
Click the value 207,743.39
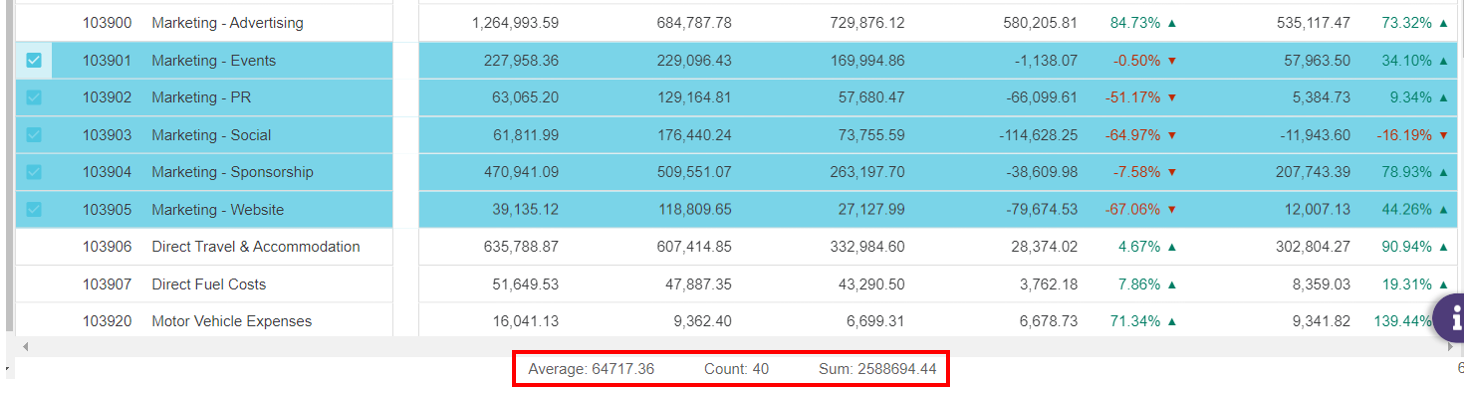click(1313, 172)
